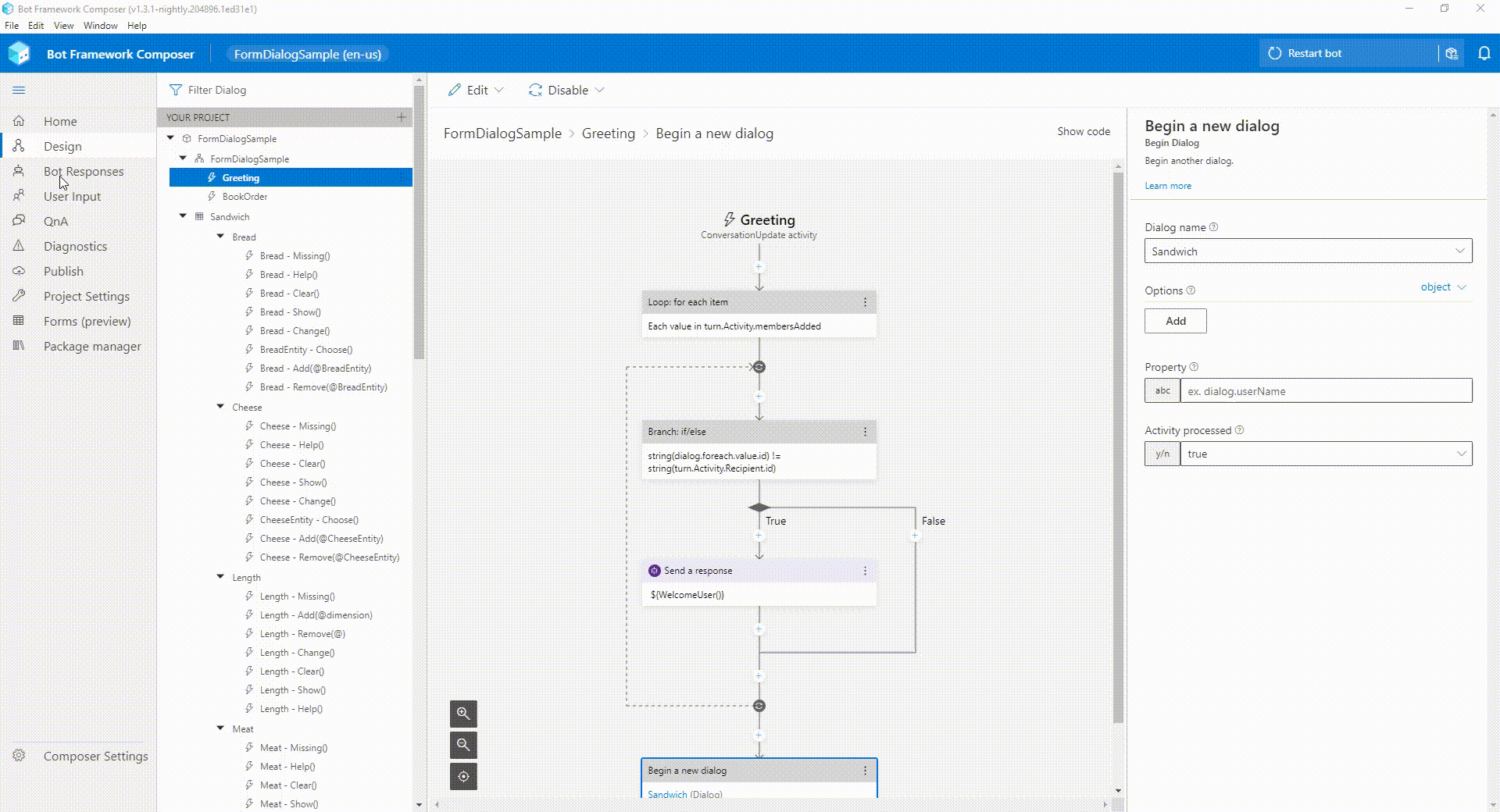Fit the dialog flow to screen

pos(462,776)
